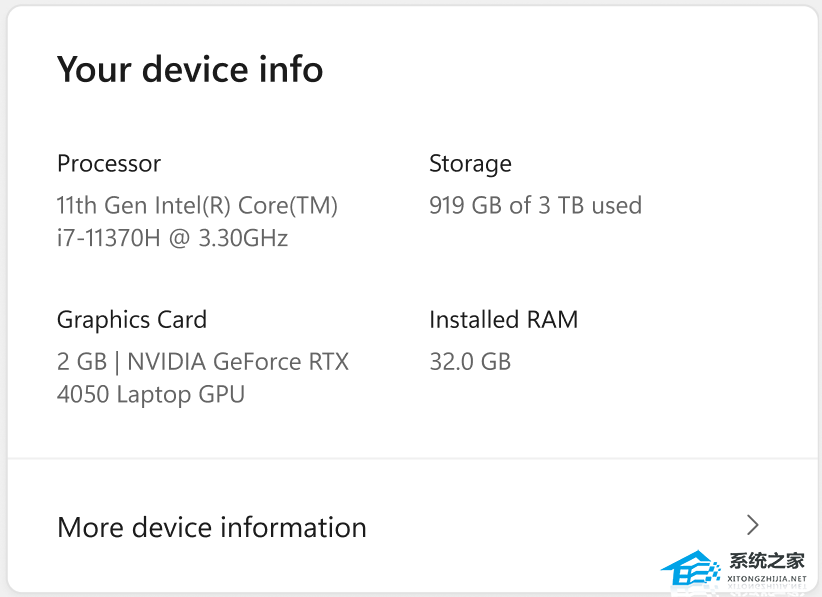This screenshot has height=597, width=822.
Task: Click the 919 GB storage usage text
Action: click(x=466, y=205)
